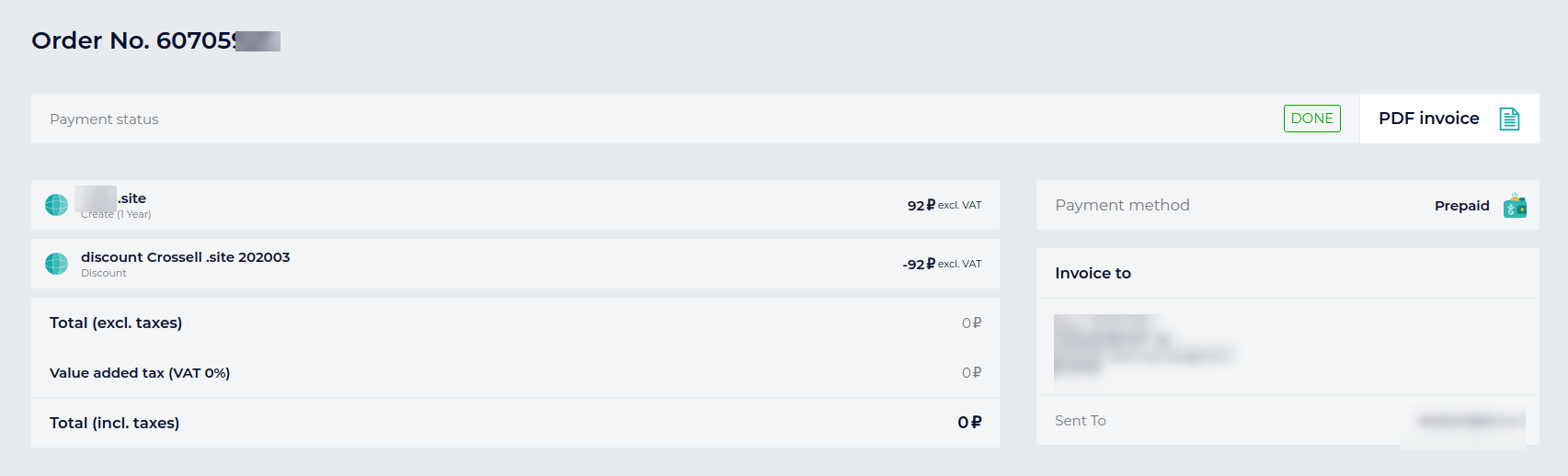Open the PDF invoice

pyautogui.click(x=1428, y=119)
